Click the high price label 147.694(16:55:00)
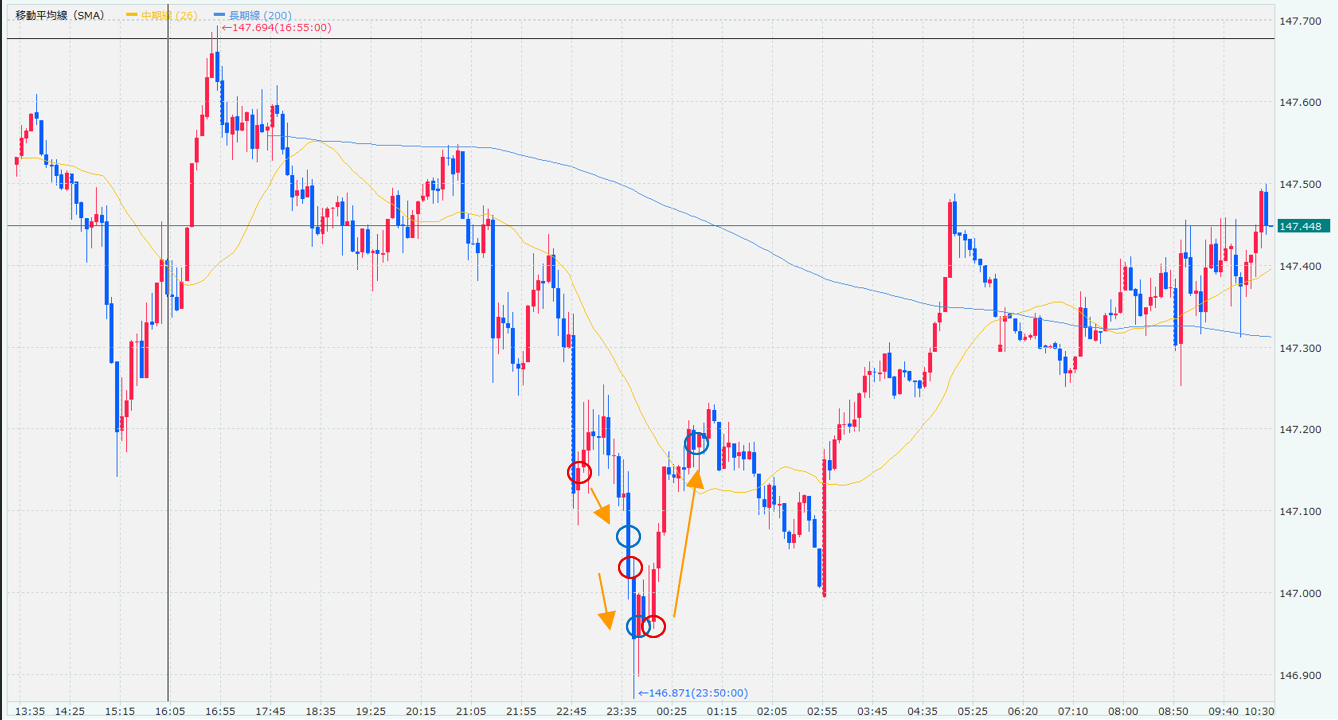 279,28
